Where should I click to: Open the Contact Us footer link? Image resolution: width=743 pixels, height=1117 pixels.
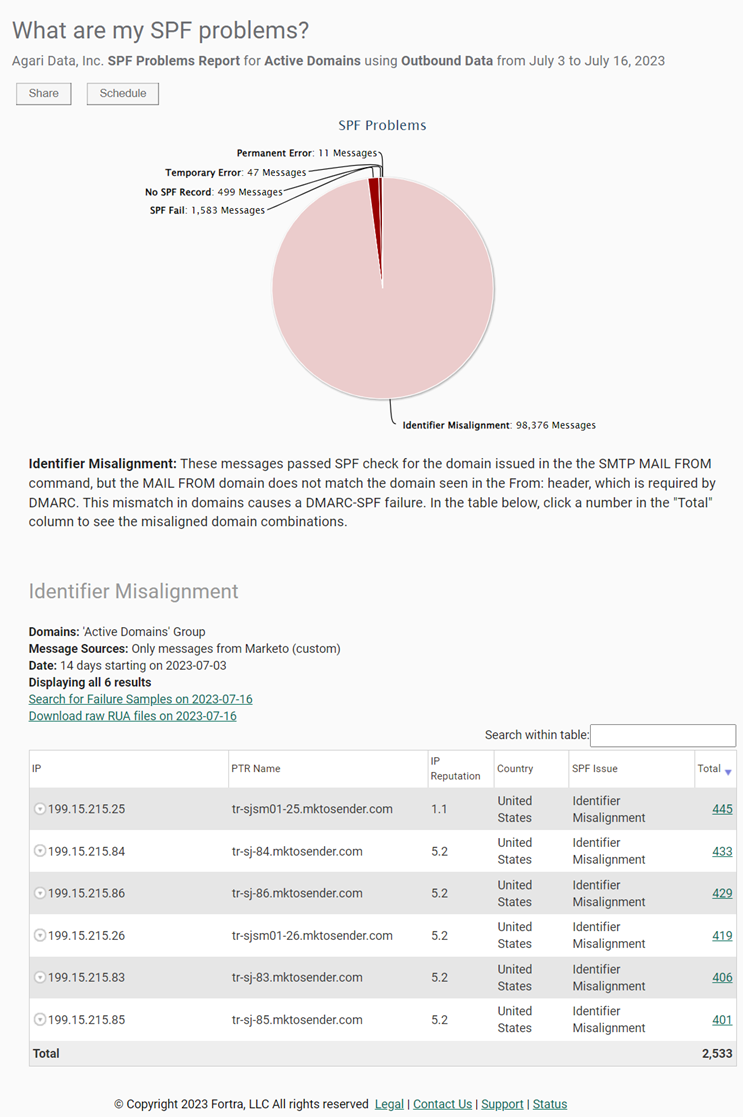[x=442, y=1103]
